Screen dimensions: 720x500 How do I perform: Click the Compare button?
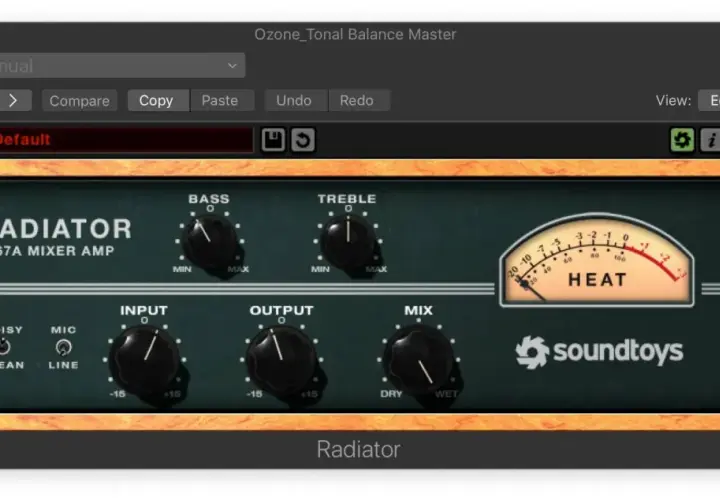79,101
